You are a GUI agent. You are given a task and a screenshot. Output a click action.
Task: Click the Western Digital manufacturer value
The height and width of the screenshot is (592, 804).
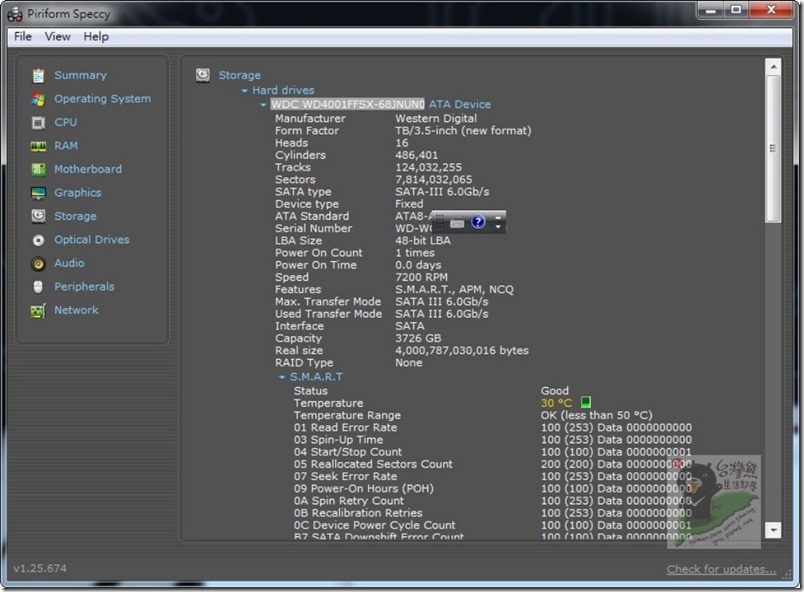click(x=436, y=118)
